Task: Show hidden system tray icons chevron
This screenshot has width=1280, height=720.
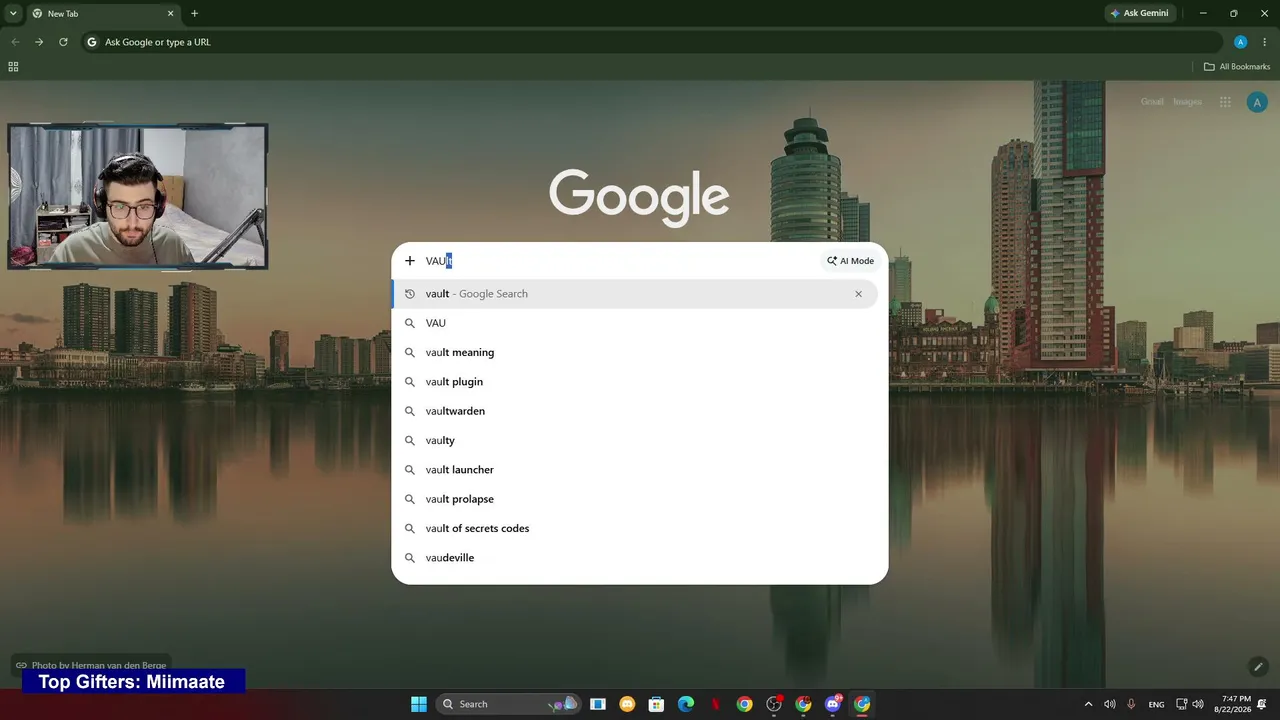Action: (x=1089, y=704)
